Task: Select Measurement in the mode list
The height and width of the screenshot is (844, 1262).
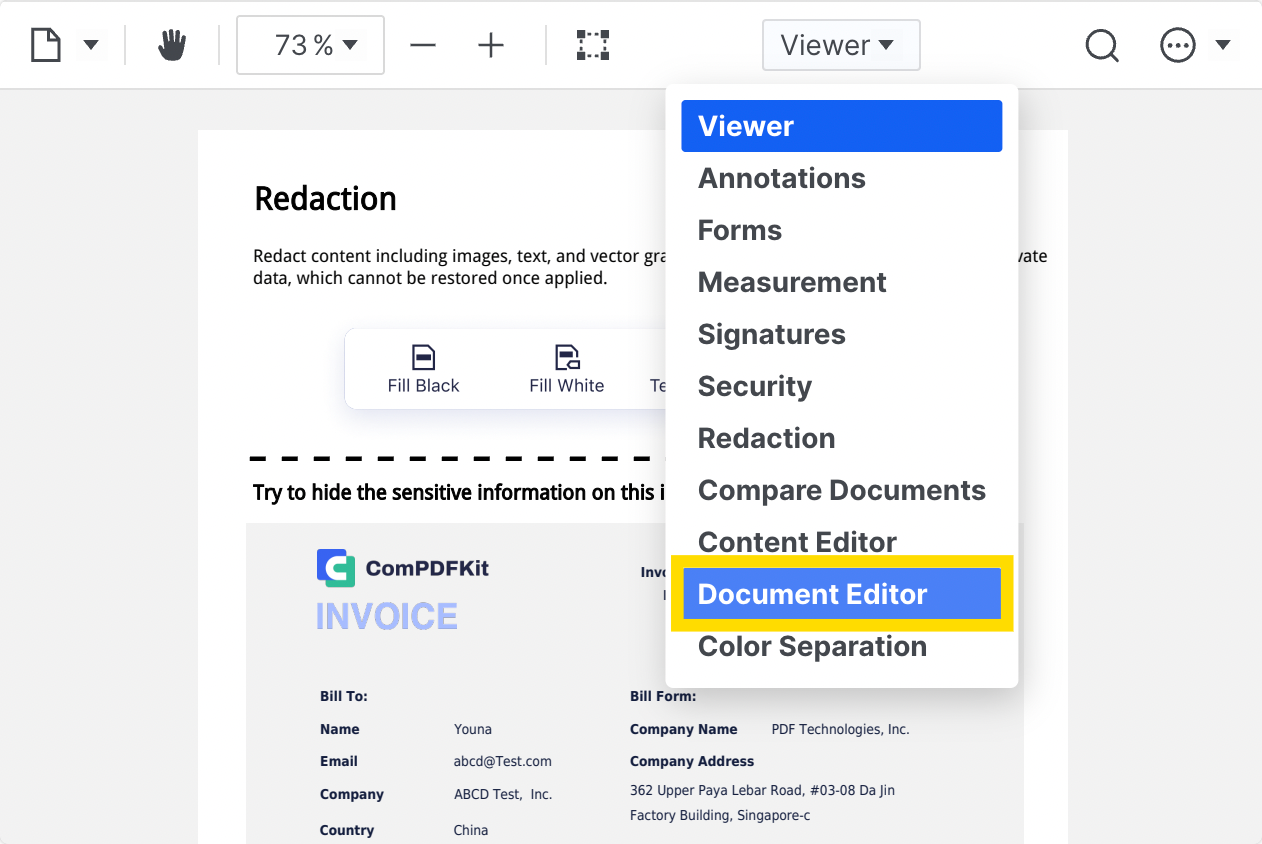Action: tap(791, 282)
